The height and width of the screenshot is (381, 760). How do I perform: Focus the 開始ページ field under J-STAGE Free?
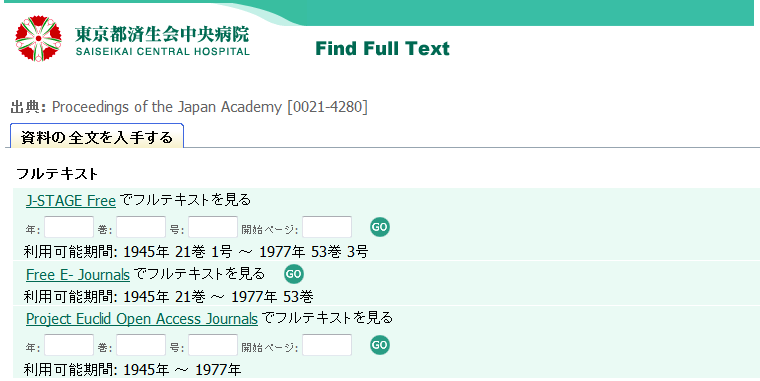click(327, 227)
